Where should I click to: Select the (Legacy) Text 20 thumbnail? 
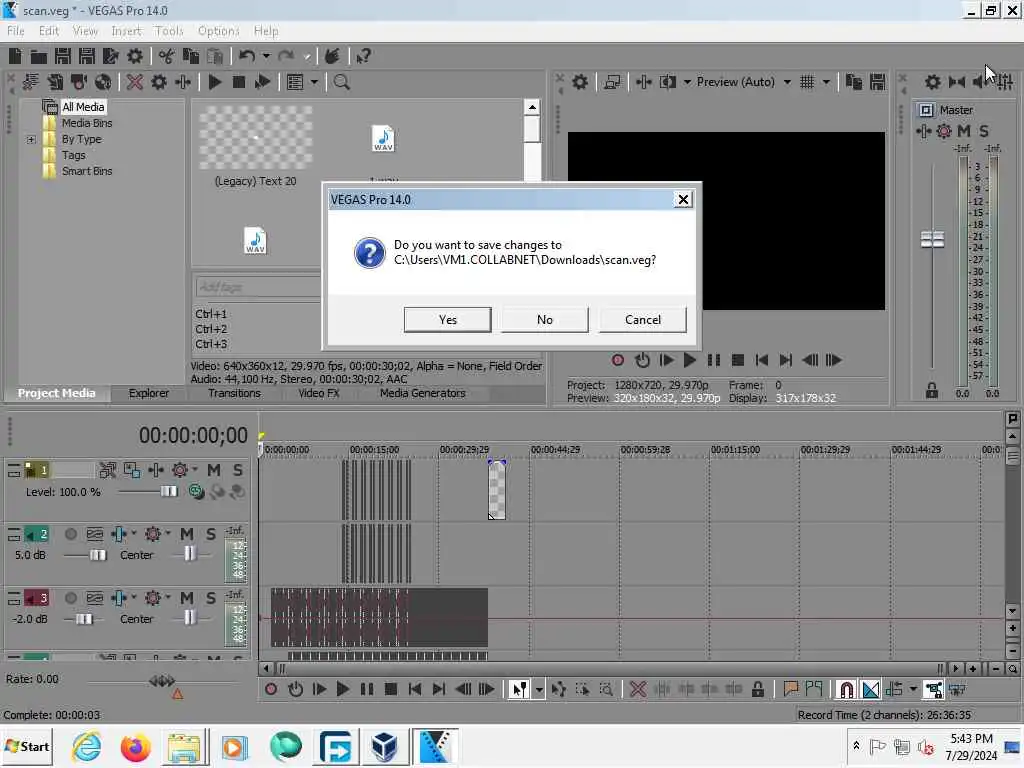tap(255, 138)
